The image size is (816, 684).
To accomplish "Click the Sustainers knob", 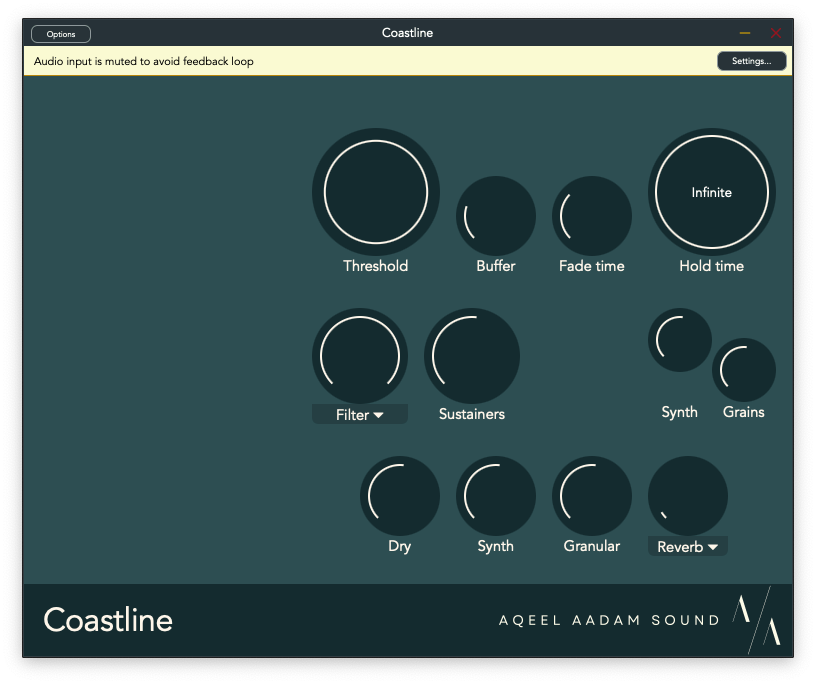I will point(472,356).
